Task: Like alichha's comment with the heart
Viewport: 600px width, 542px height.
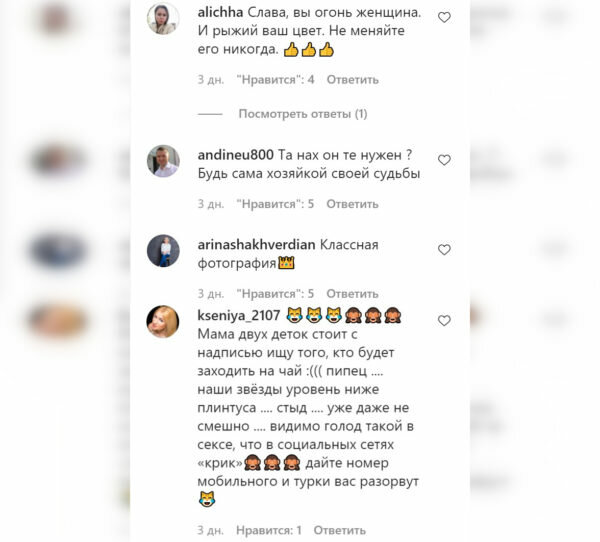Action: click(444, 17)
